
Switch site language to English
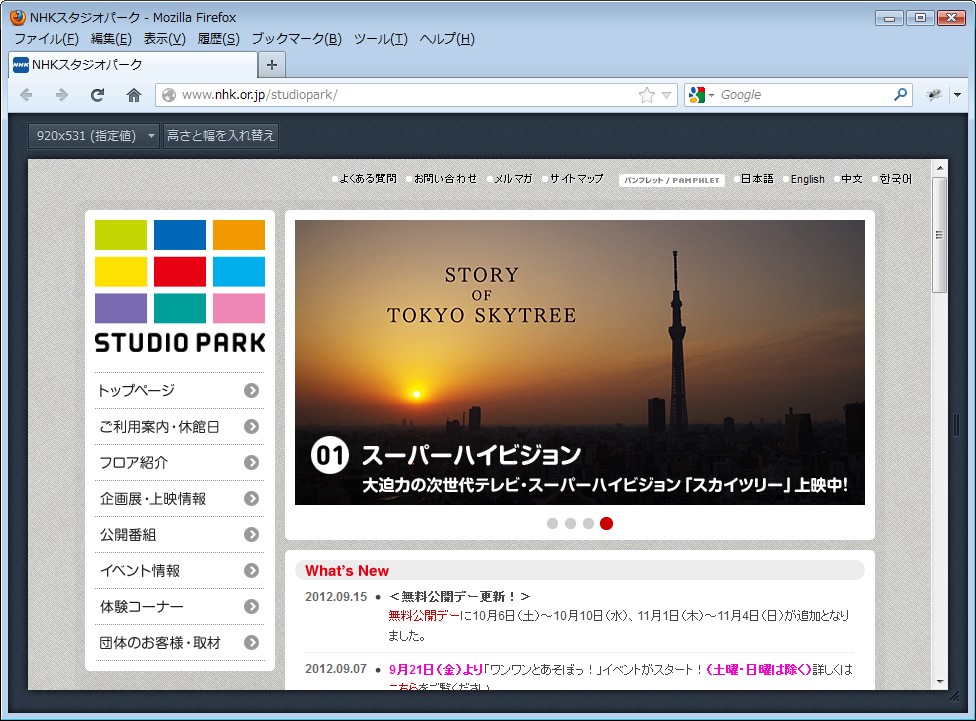click(807, 179)
